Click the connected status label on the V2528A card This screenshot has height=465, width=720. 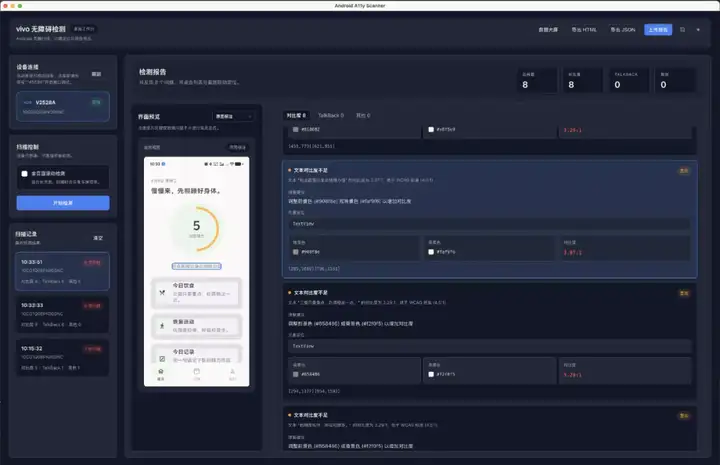click(96, 102)
